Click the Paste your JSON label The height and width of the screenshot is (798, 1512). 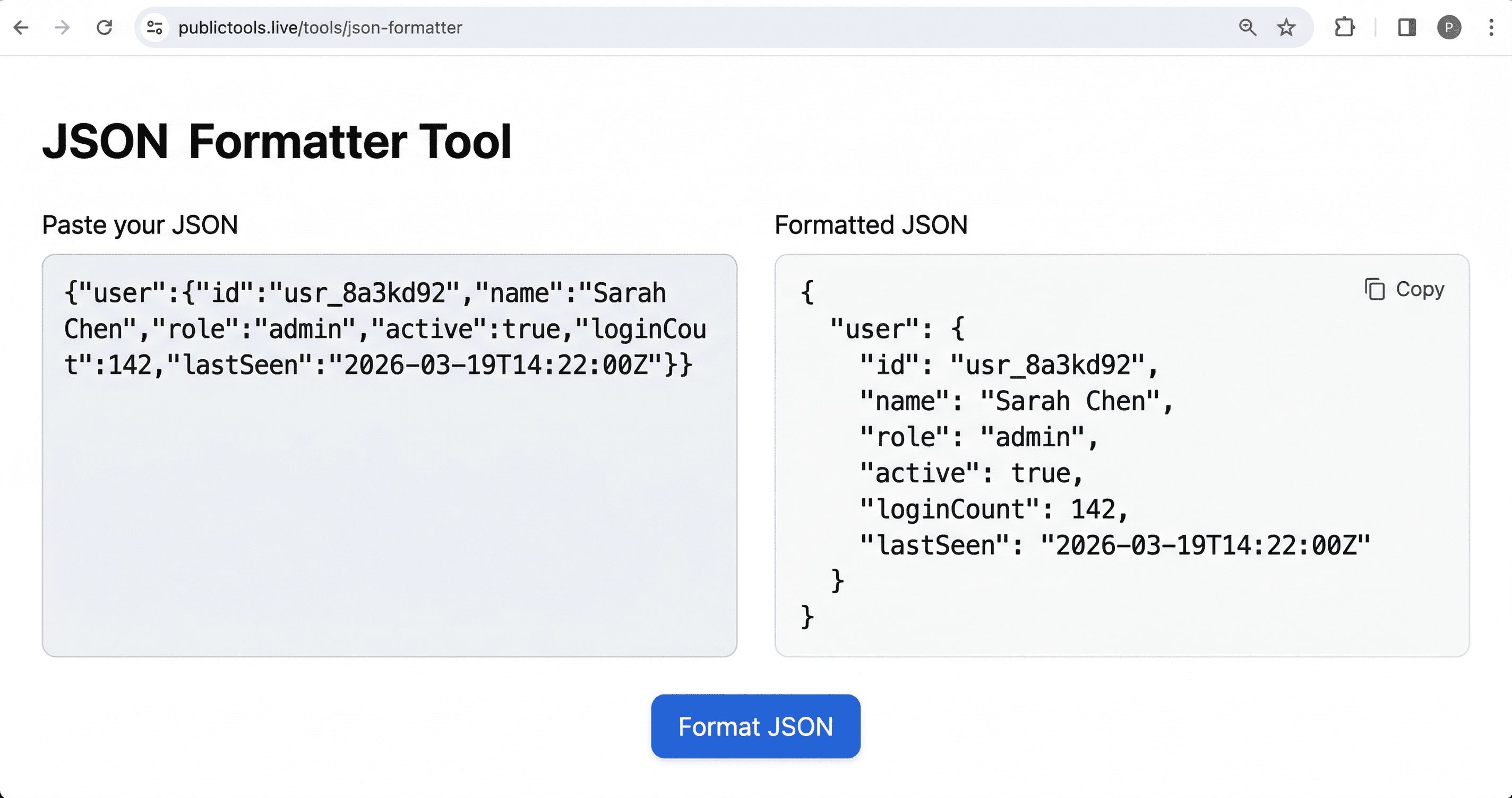(140, 224)
